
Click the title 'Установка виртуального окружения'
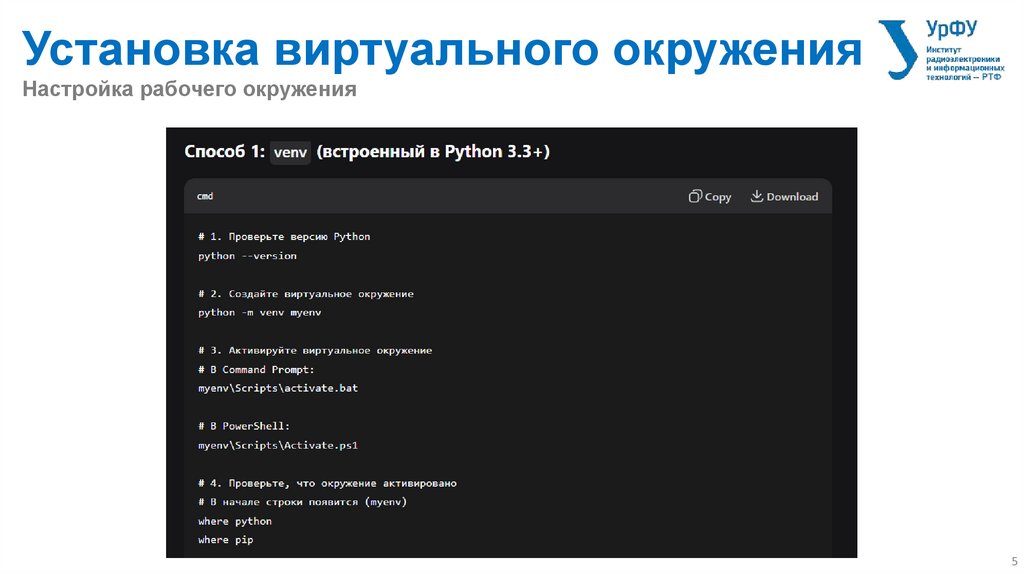click(x=441, y=49)
